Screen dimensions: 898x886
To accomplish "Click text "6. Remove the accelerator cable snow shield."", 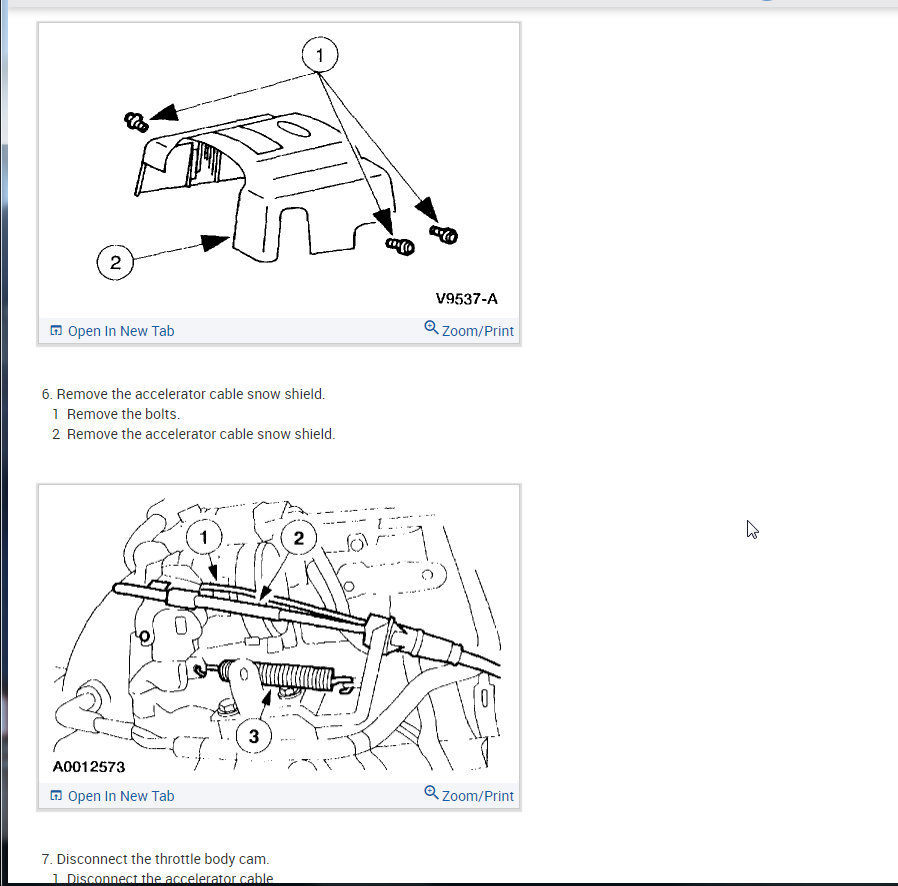I will point(183,394).
